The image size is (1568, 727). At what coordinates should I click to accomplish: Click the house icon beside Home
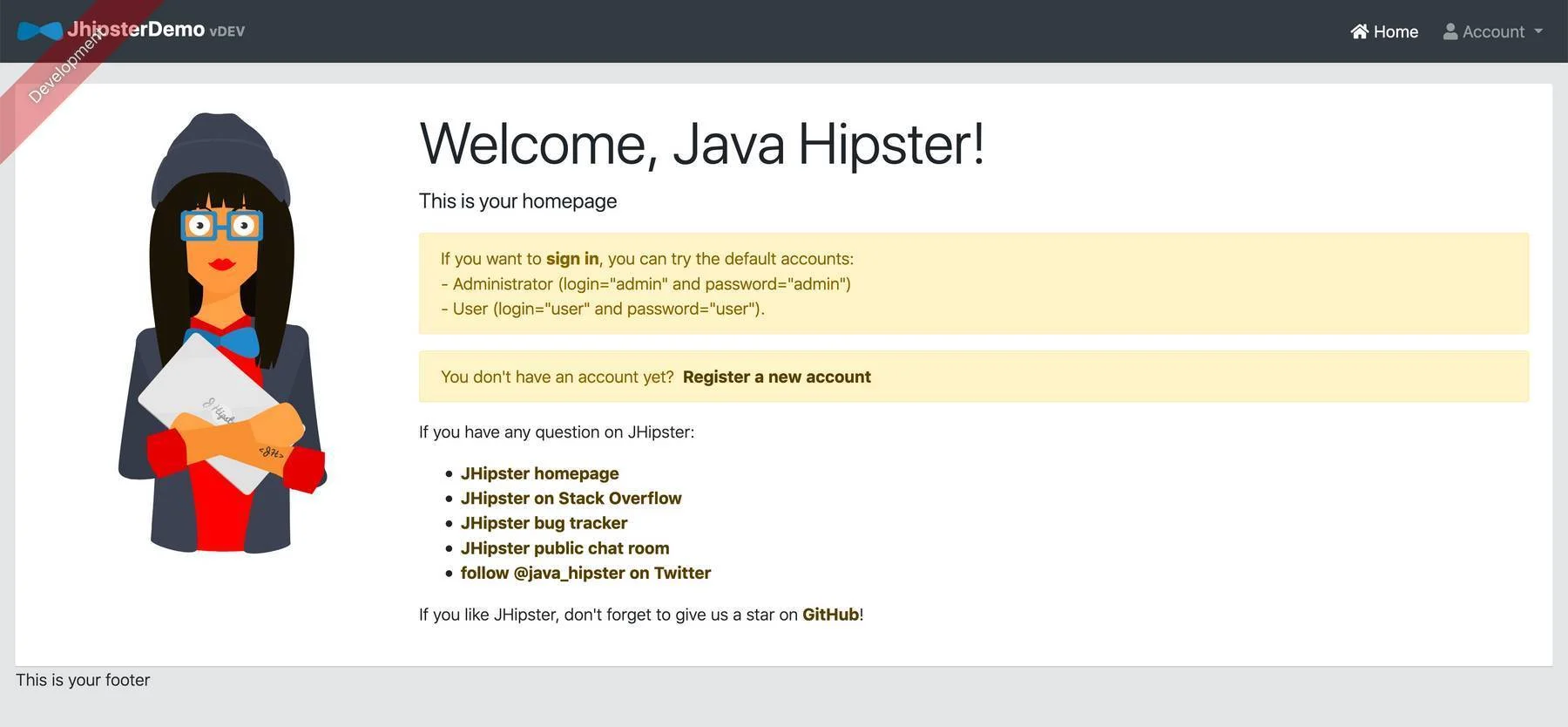(x=1359, y=31)
